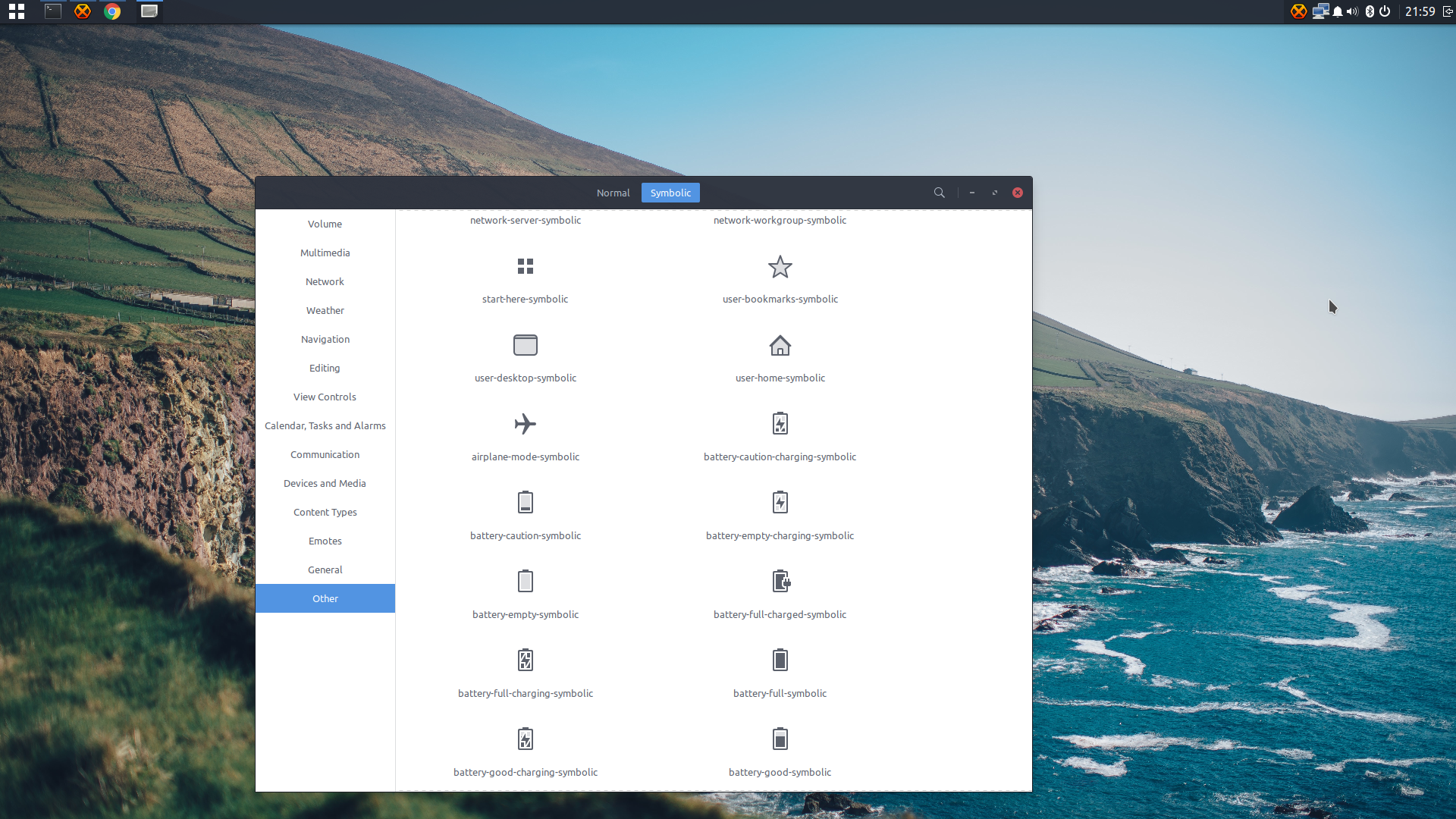Open the Emotes category
The width and height of the screenshot is (1456, 819).
coord(325,541)
